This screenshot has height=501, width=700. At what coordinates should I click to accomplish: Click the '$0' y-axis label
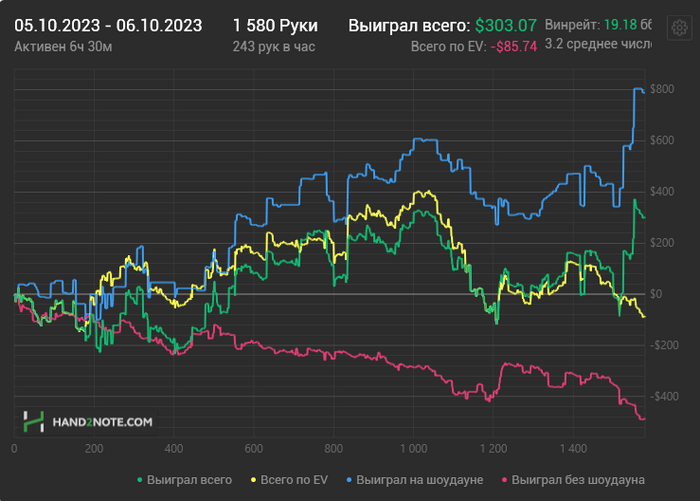656,294
